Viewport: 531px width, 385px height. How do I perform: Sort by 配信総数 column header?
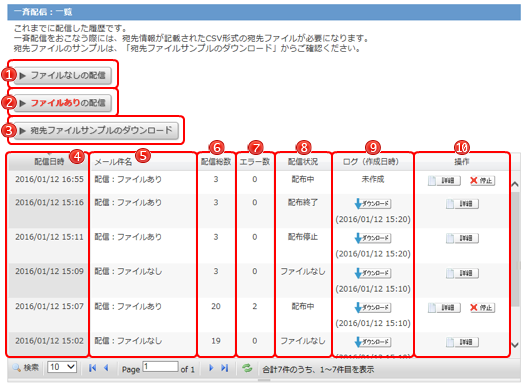[x=216, y=162]
